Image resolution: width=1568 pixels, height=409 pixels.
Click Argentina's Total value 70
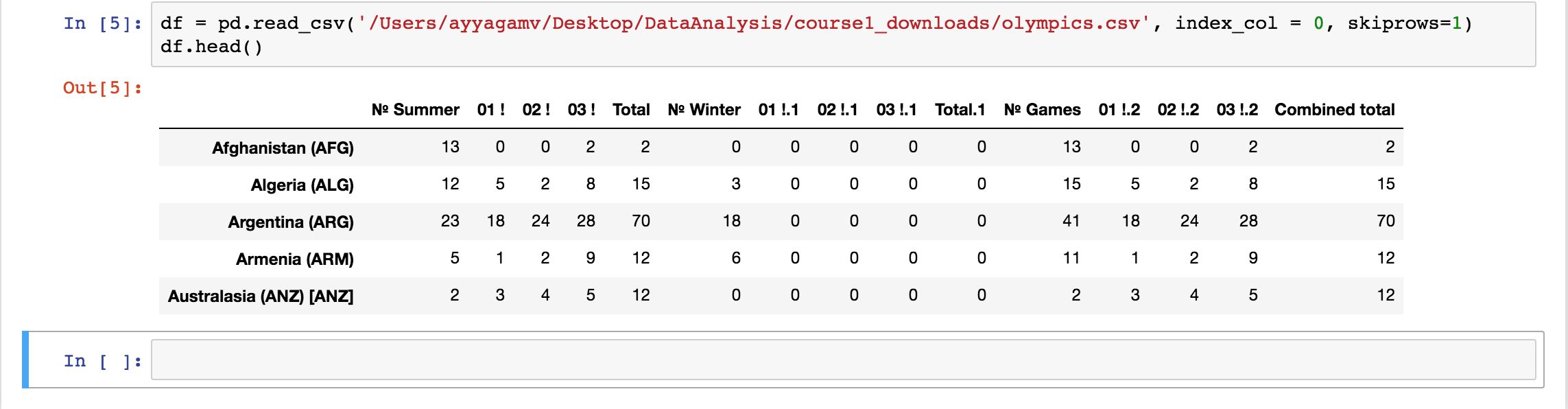coord(641,221)
